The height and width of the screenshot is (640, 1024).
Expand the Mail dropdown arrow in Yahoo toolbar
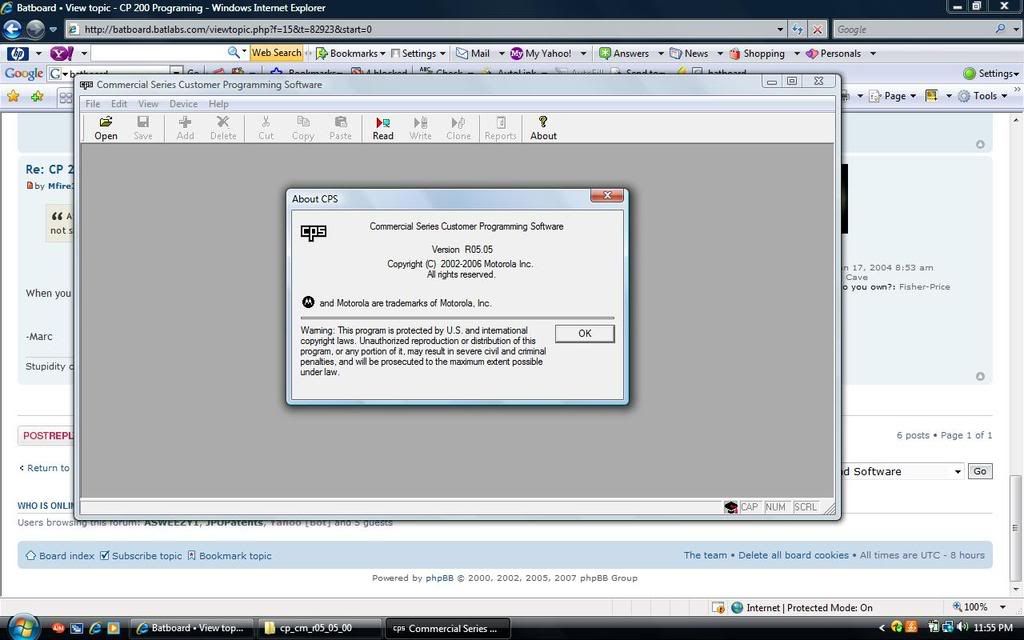tap(502, 54)
